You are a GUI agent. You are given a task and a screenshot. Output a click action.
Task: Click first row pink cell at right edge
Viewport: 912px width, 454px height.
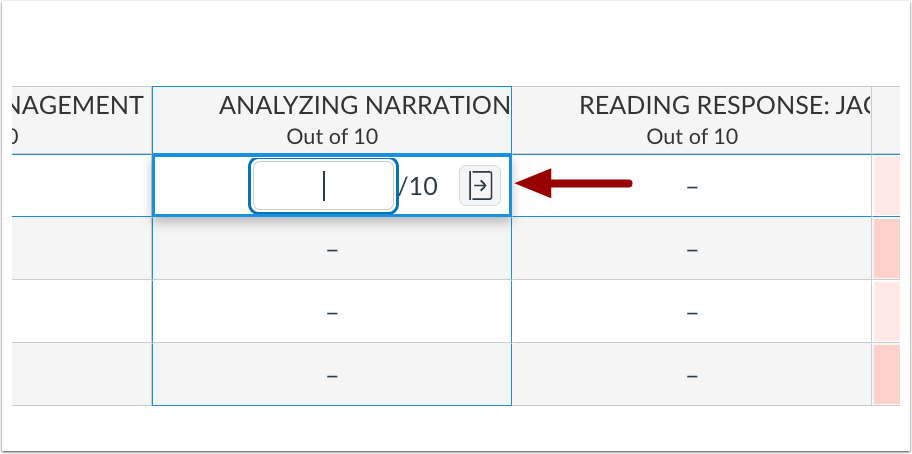pyautogui.click(x=886, y=186)
